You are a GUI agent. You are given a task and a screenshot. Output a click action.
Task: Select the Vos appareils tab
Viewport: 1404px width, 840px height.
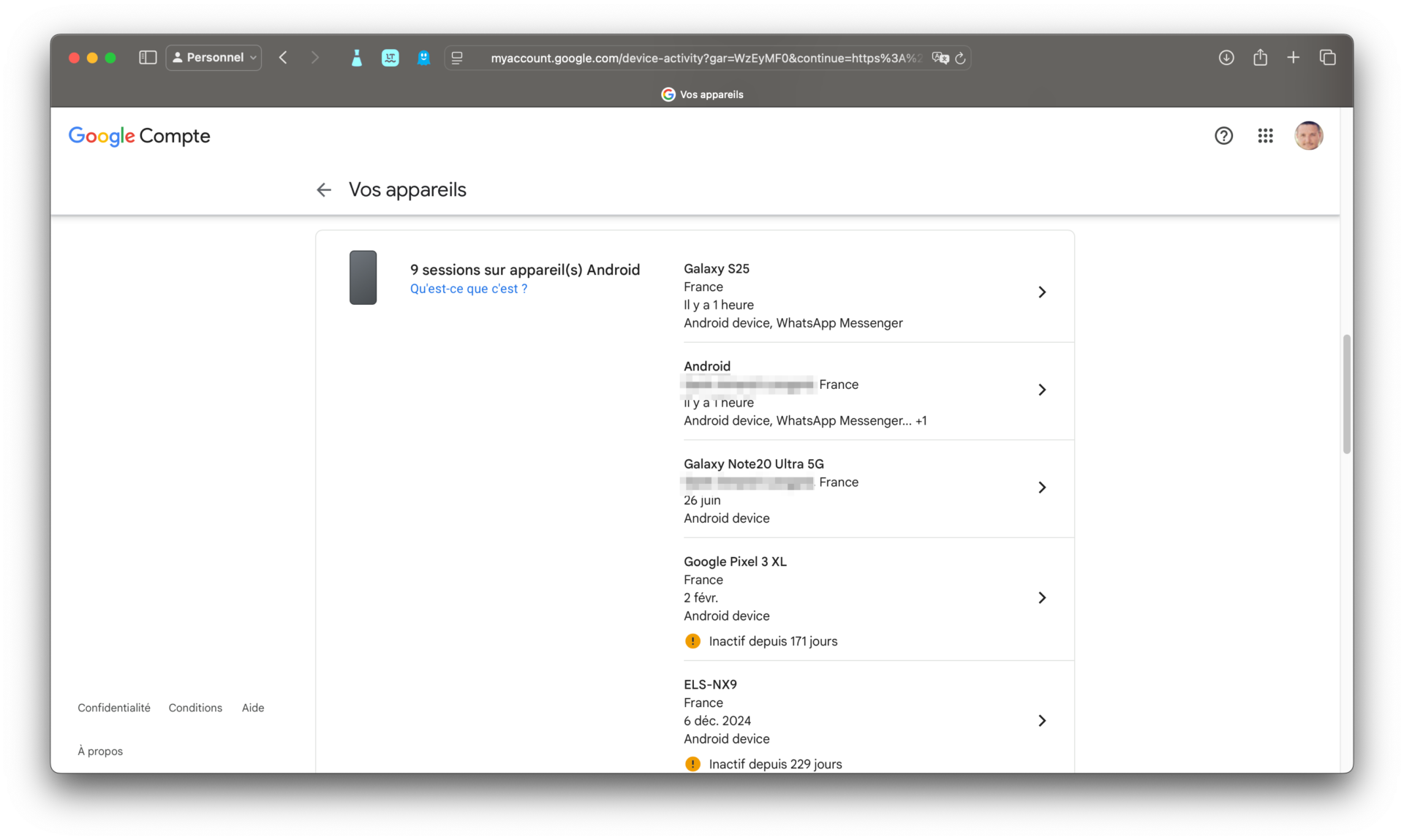pyautogui.click(x=702, y=94)
